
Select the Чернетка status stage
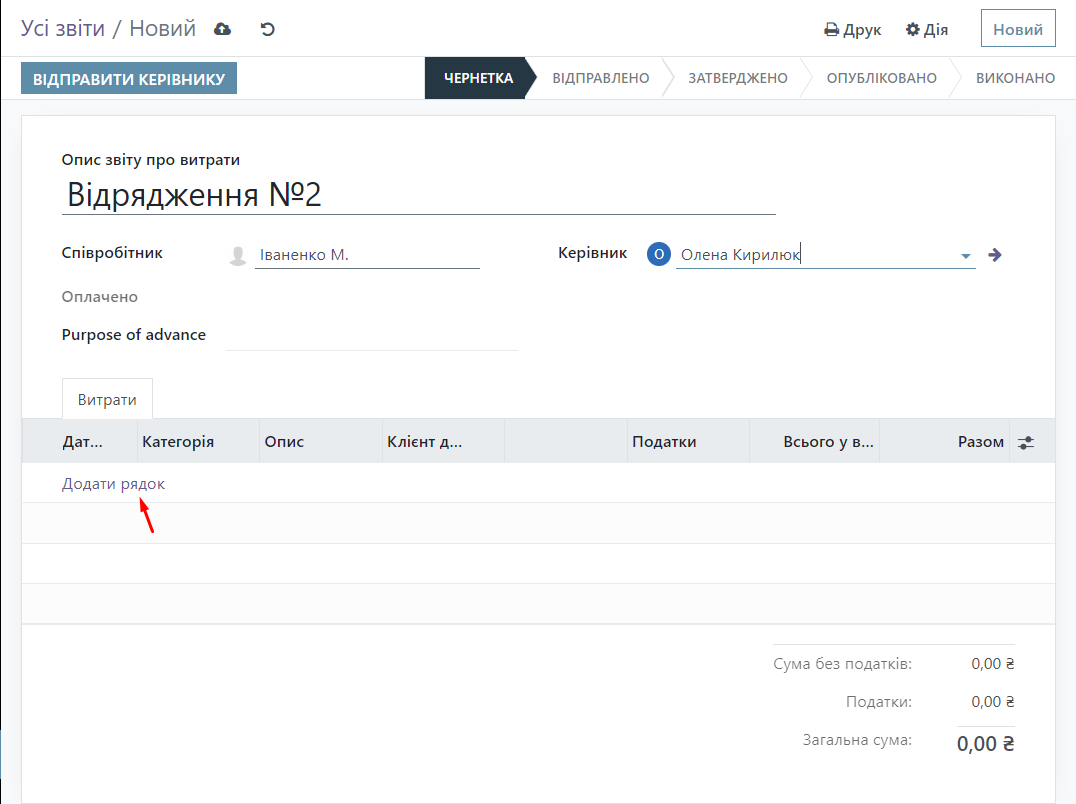tap(478, 78)
